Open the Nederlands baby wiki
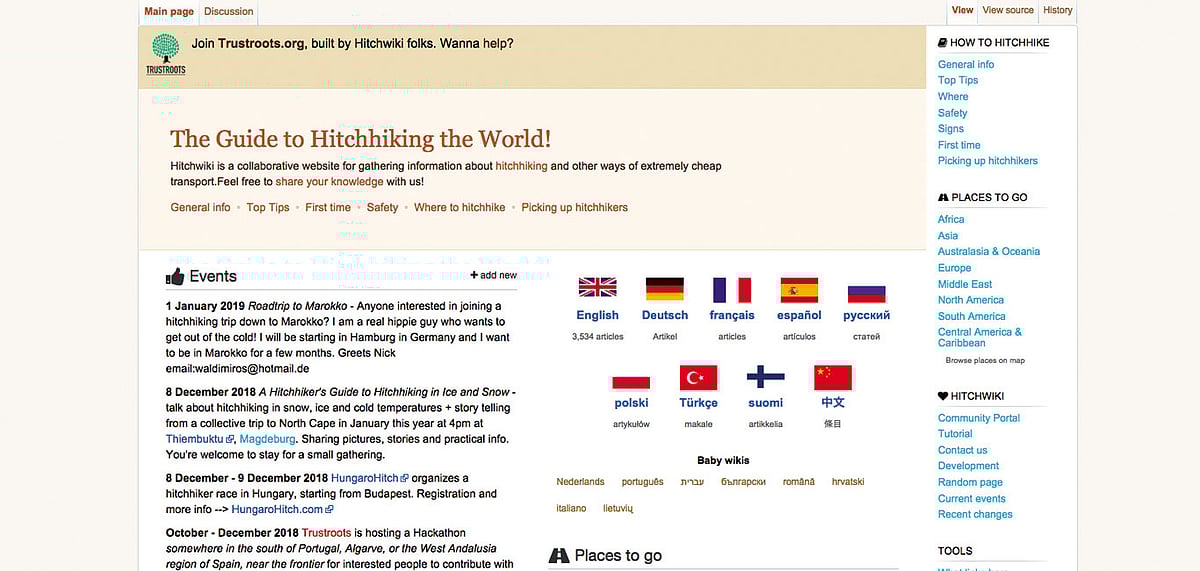The width and height of the screenshot is (1200, 571). pos(581,482)
